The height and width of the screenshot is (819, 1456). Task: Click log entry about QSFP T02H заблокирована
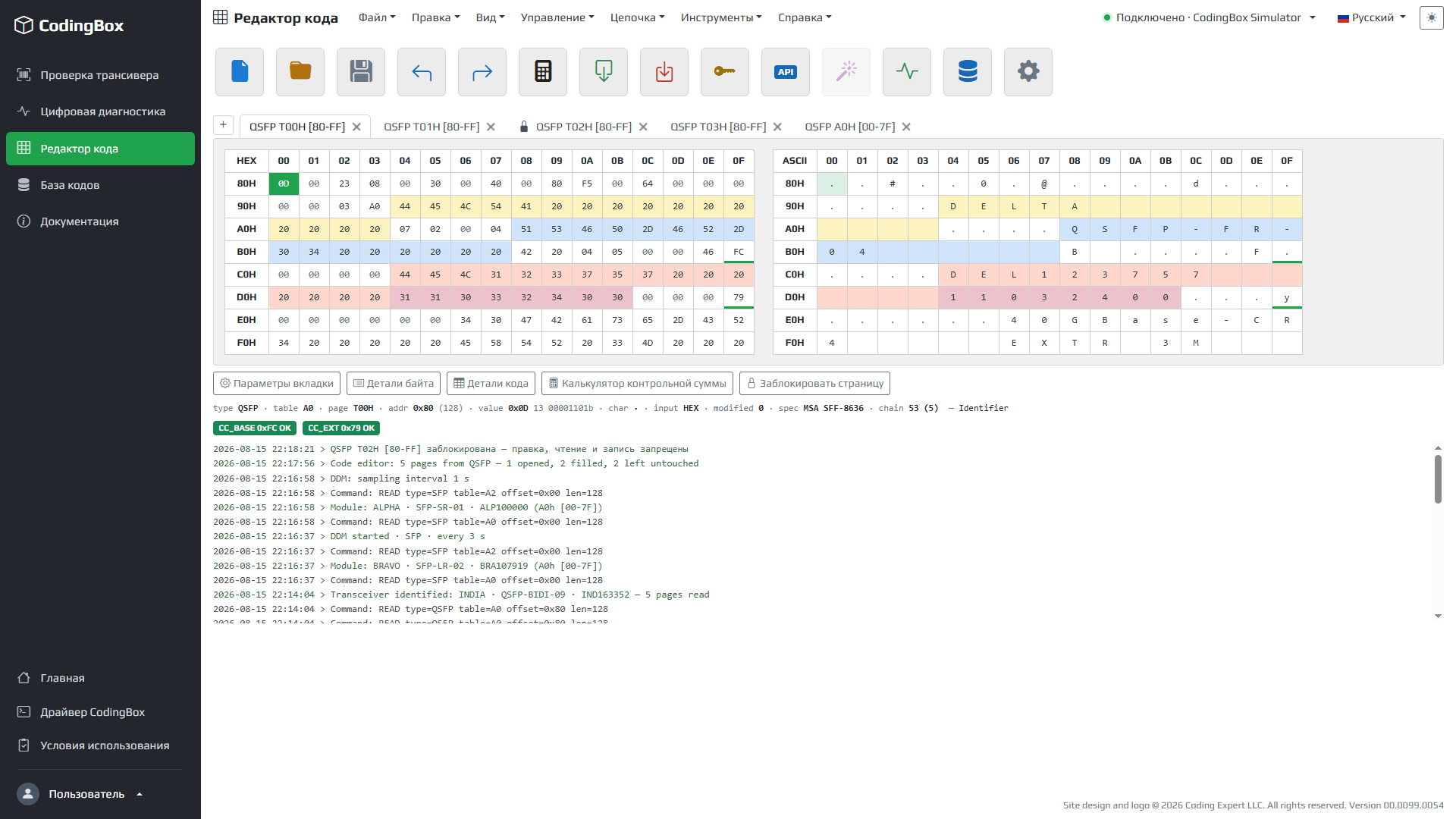point(450,449)
